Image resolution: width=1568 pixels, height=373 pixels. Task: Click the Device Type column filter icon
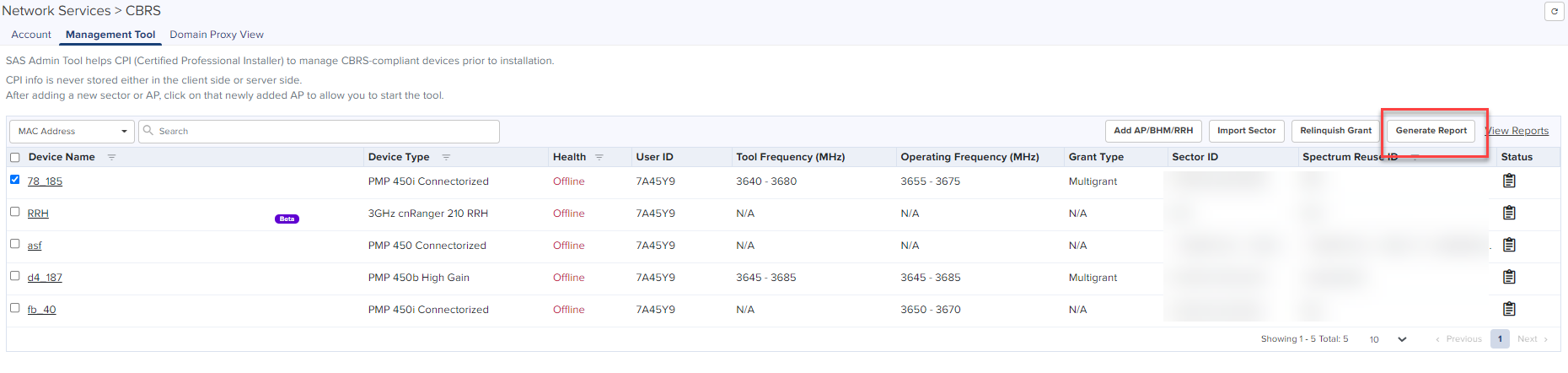click(x=446, y=157)
